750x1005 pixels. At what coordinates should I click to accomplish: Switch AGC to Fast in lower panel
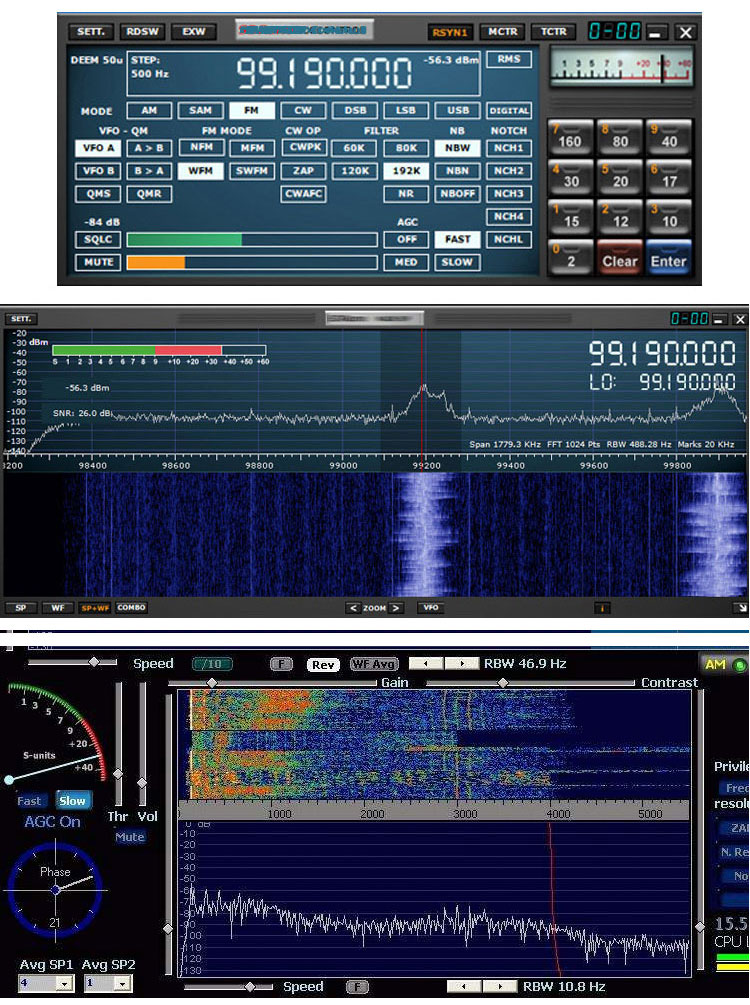pos(30,801)
